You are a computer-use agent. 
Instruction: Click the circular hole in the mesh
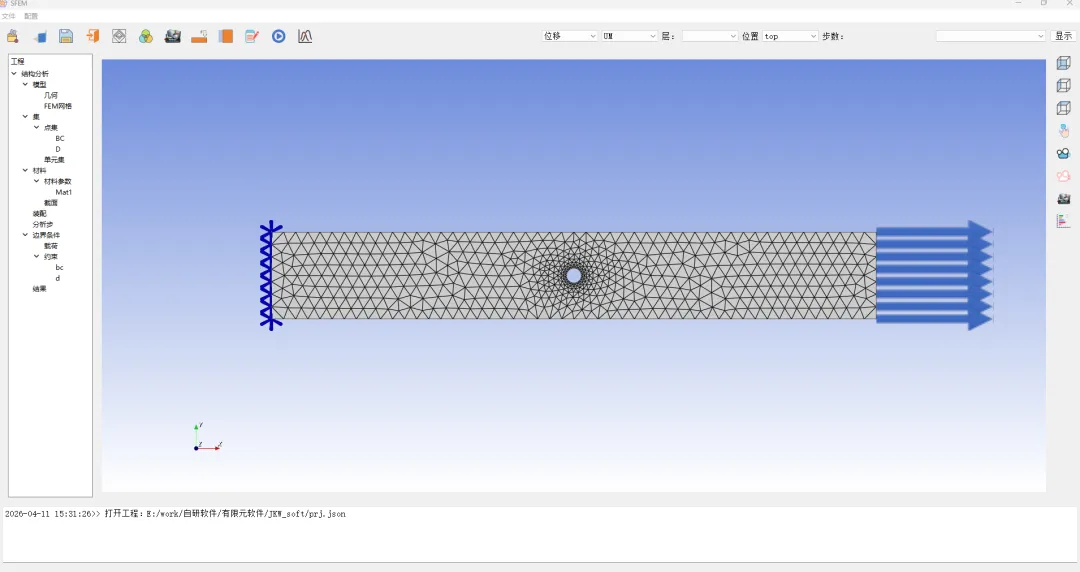tap(574, 276)
